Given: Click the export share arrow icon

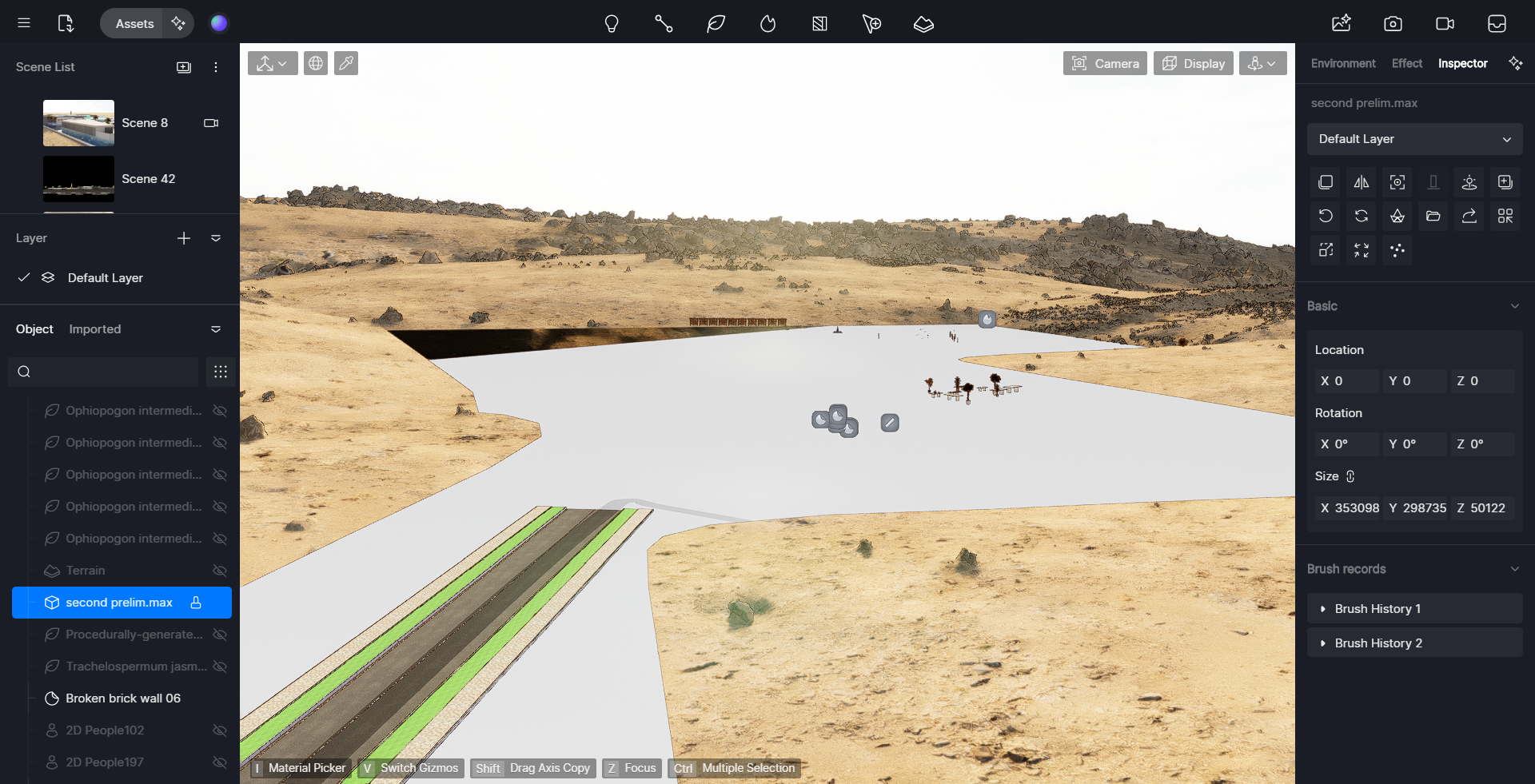Looking at the screenshot, I should [x=1469, y=216].
